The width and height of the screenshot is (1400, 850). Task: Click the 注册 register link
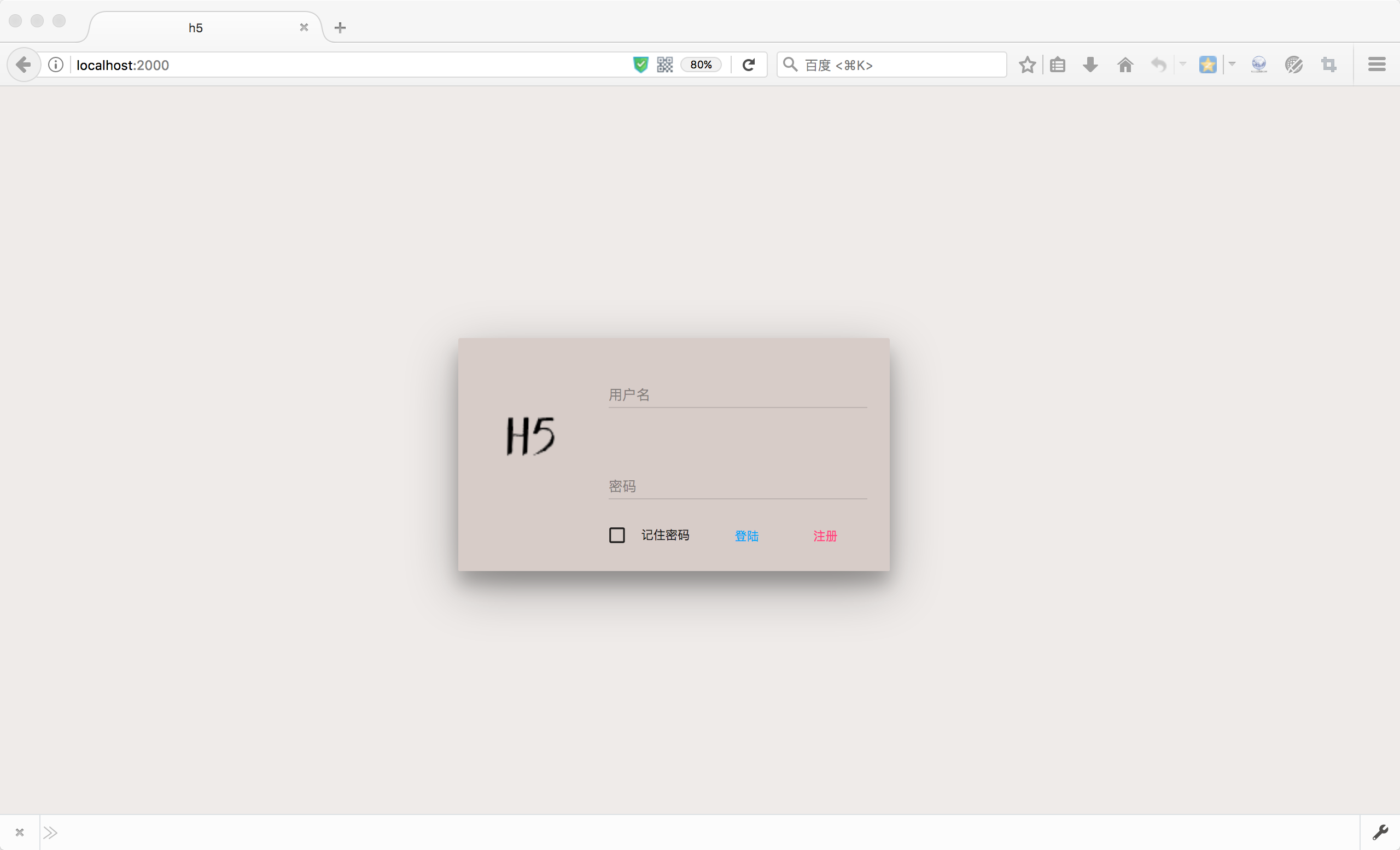tap(825, 536)
